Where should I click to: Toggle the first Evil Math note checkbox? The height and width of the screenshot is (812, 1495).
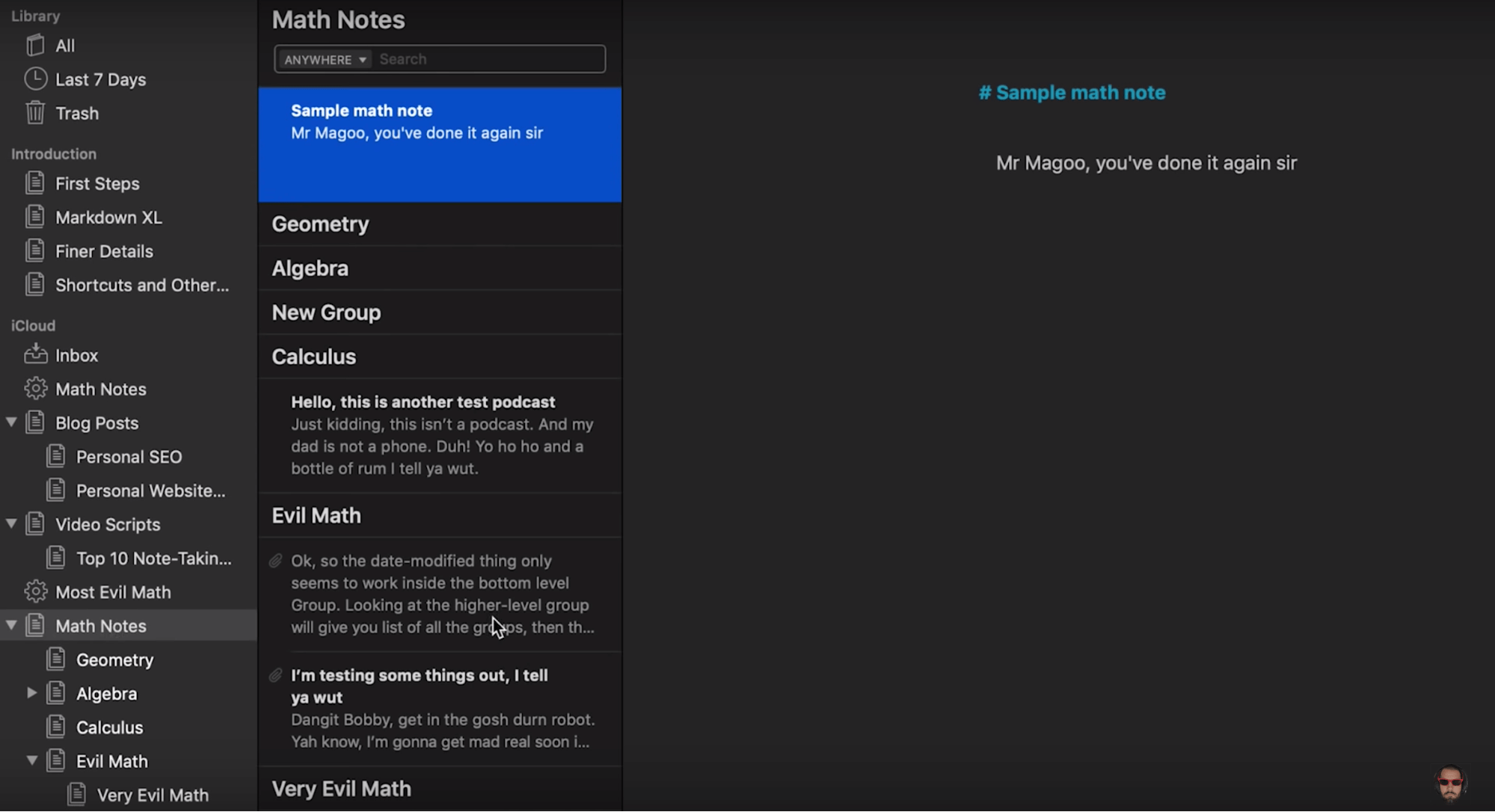(x=277, y=560)
